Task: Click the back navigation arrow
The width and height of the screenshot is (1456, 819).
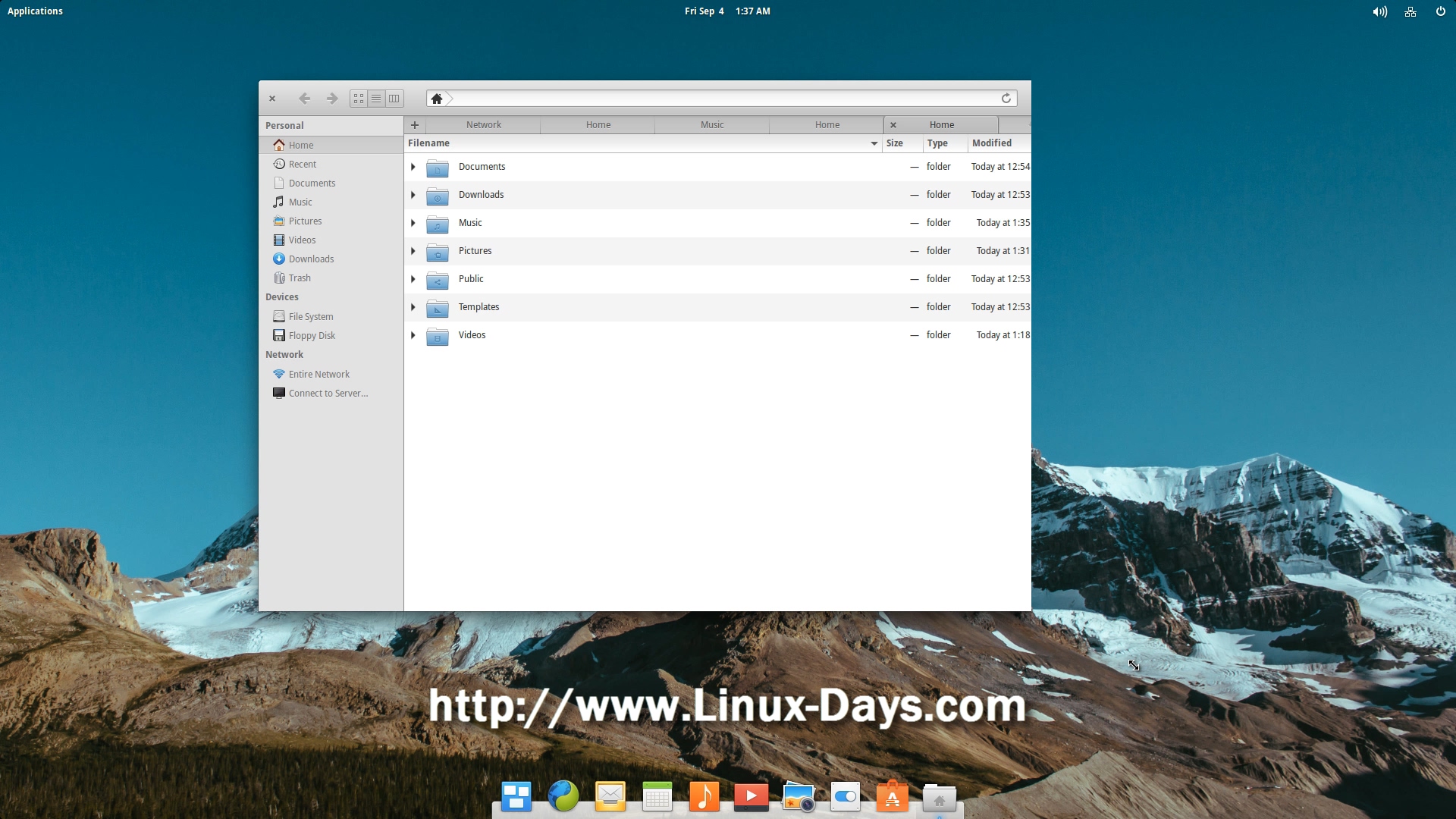Action: tap(304, 99)
